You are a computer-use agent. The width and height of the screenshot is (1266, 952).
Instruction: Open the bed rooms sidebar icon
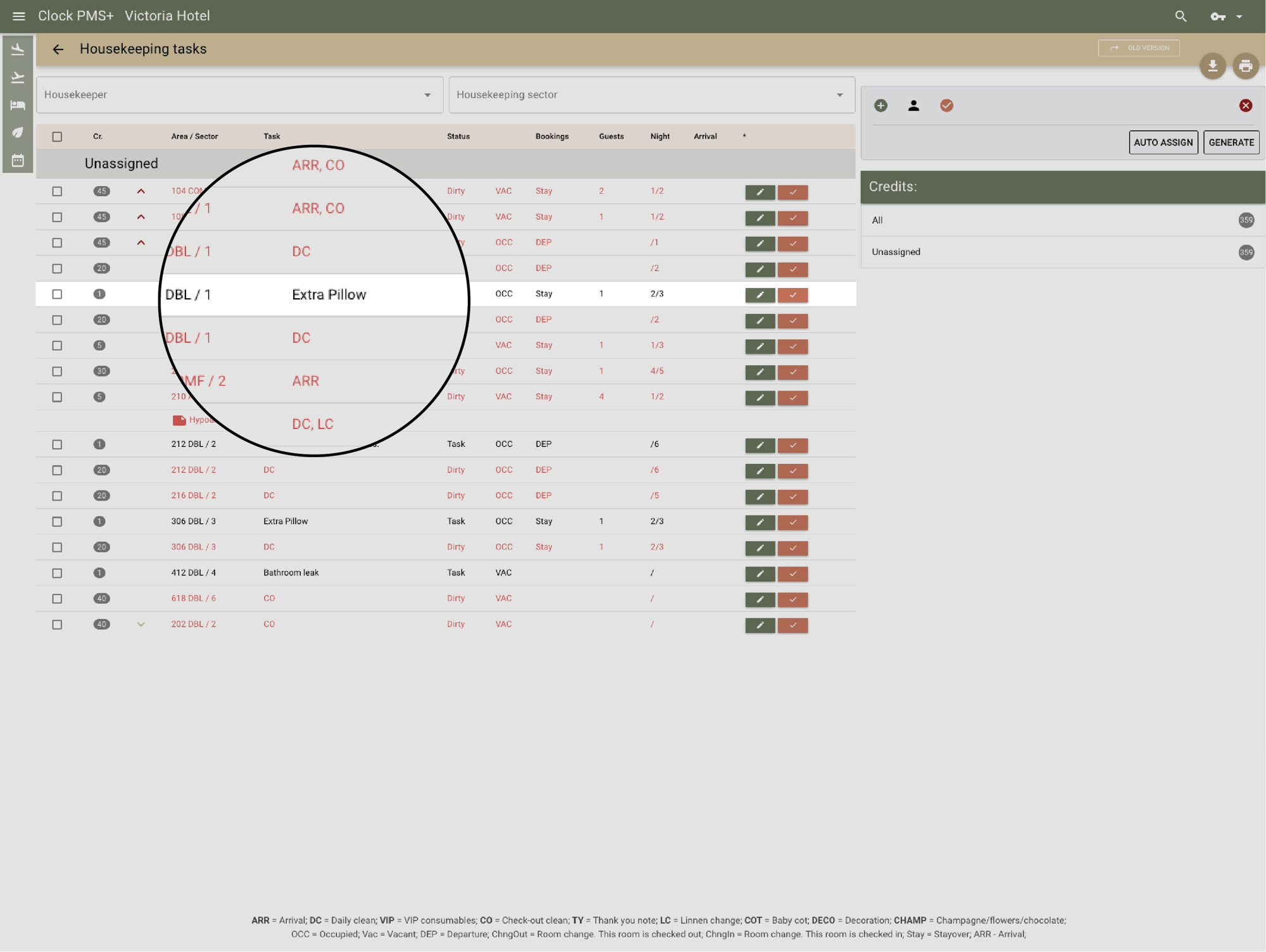(18, 105)
